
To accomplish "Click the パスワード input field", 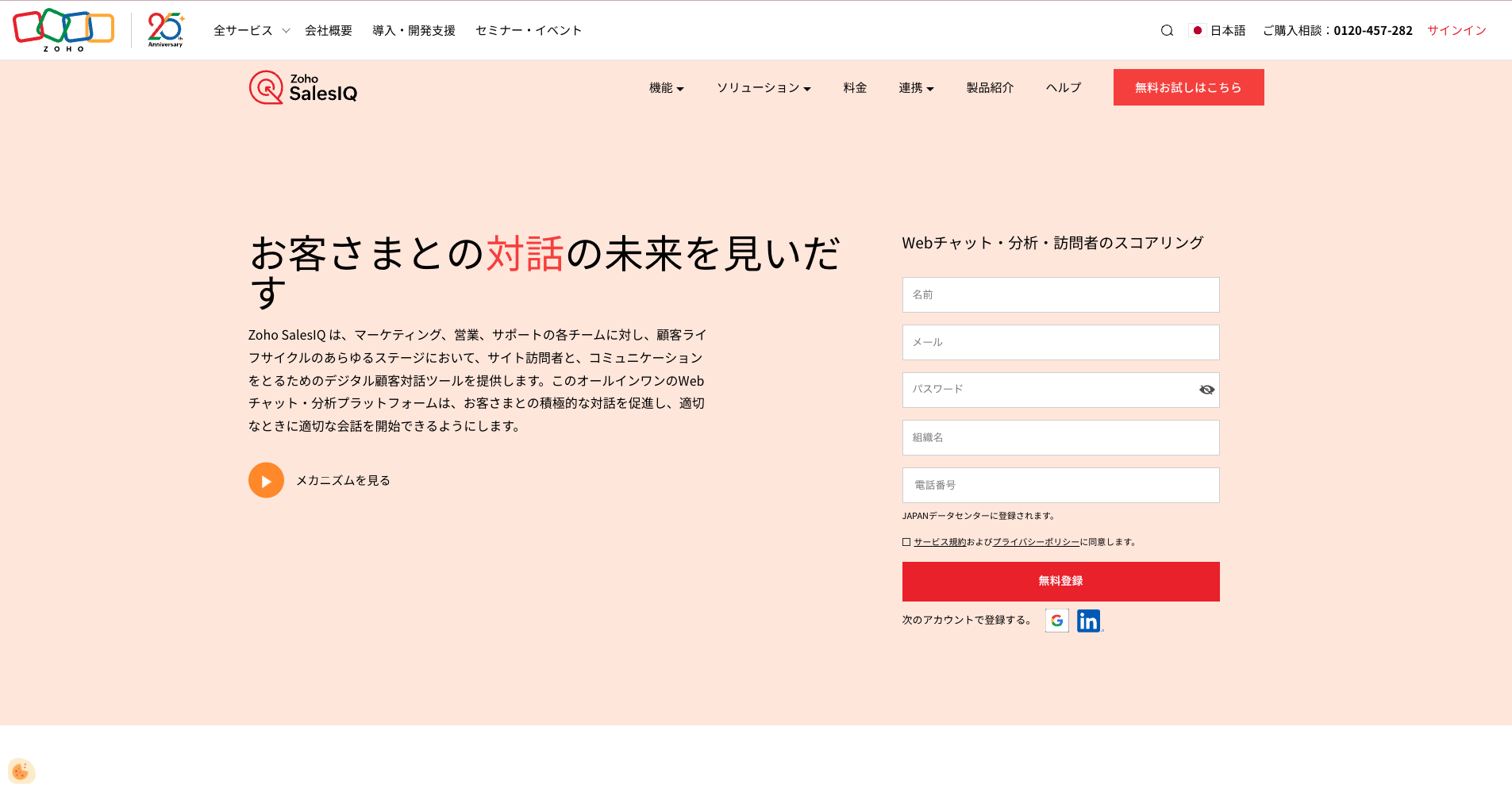I will [x=1060, y=390].
